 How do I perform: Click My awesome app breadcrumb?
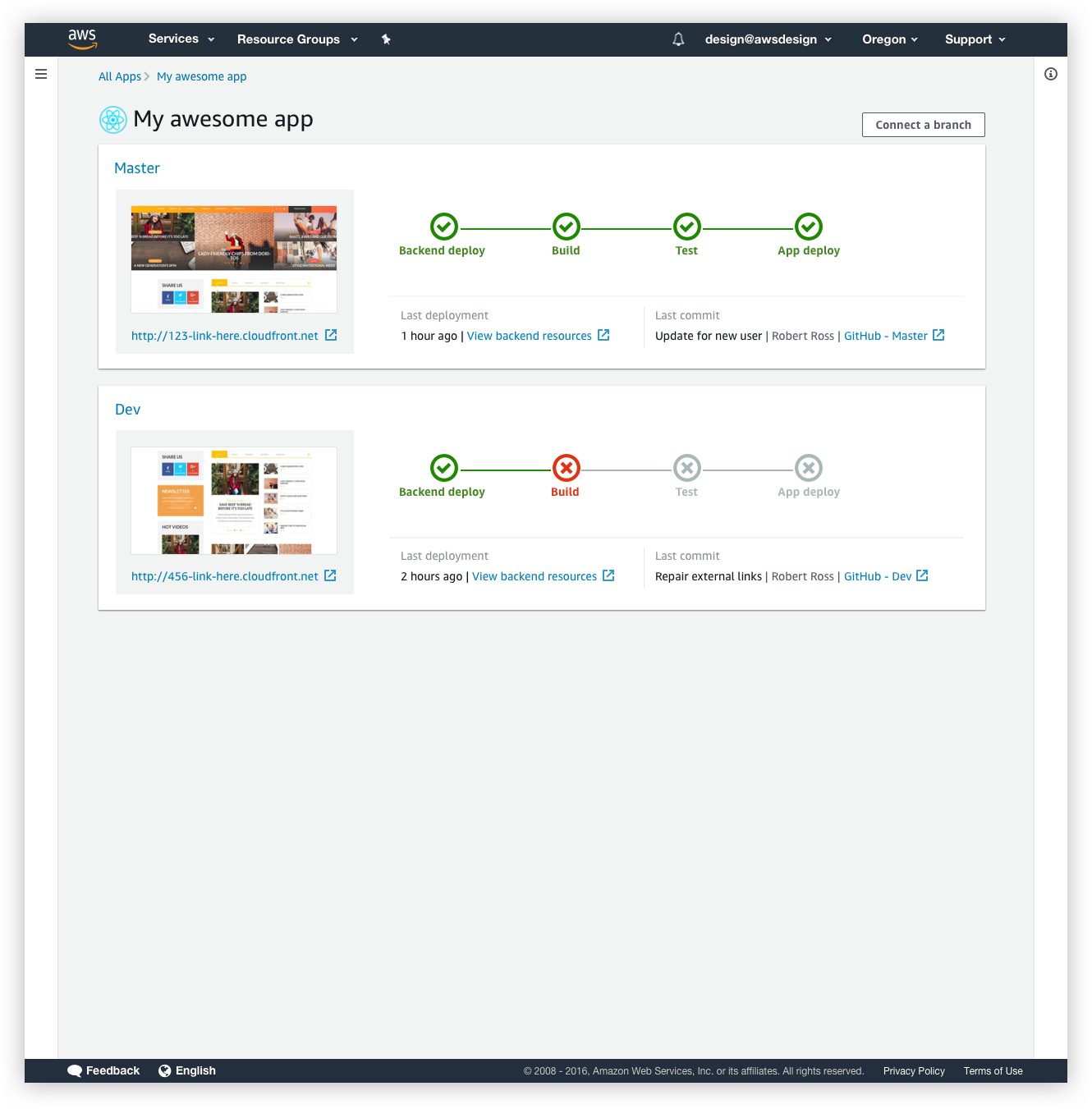point(201,76)
